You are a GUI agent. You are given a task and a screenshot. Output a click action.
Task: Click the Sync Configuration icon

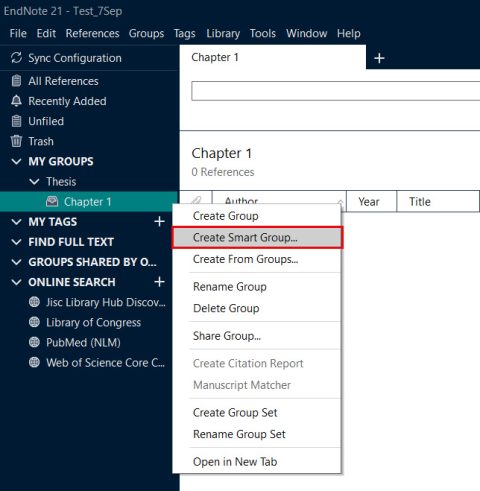pyautogui.click(x=16, y=58)
